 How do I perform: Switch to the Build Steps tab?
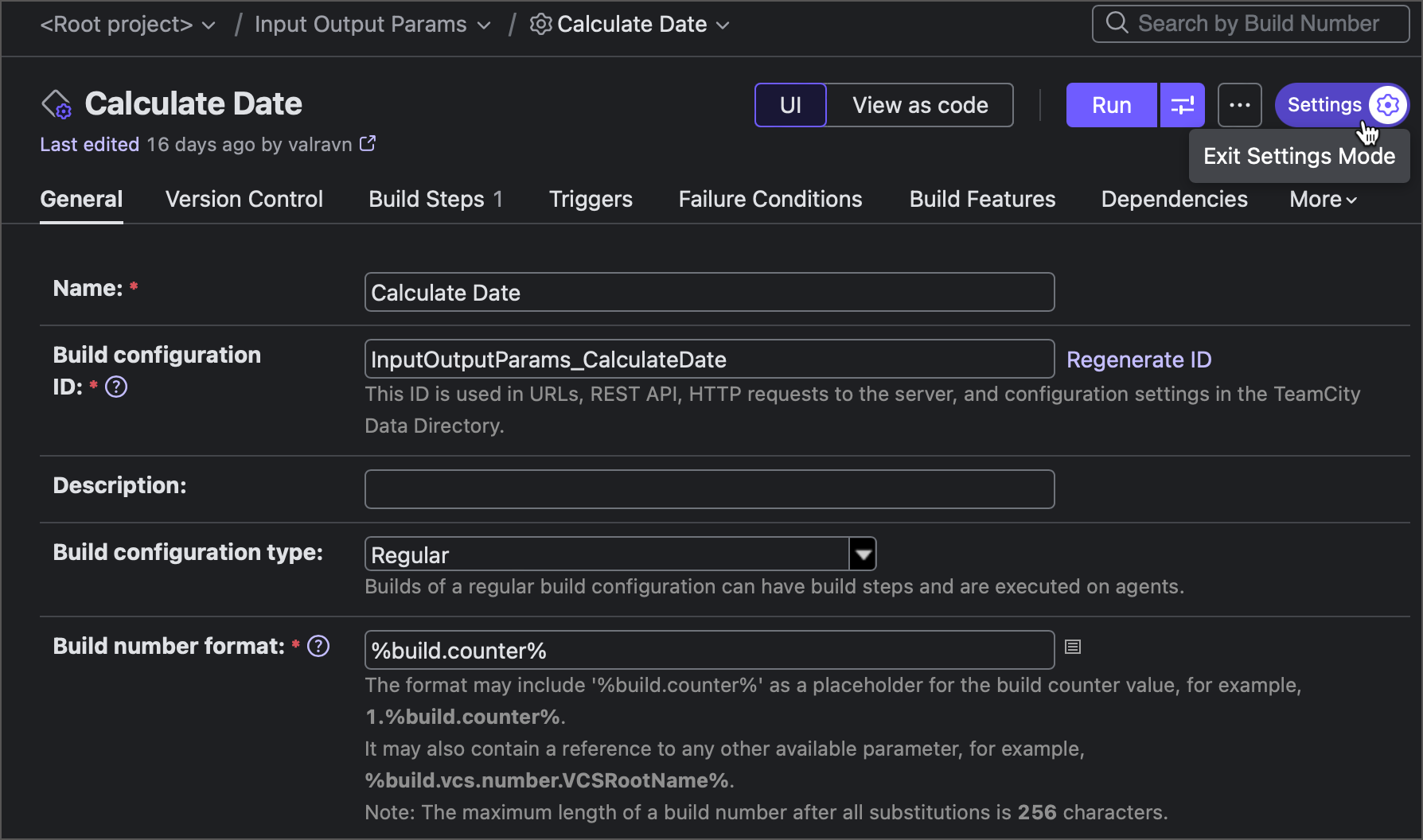click(427, 199)
